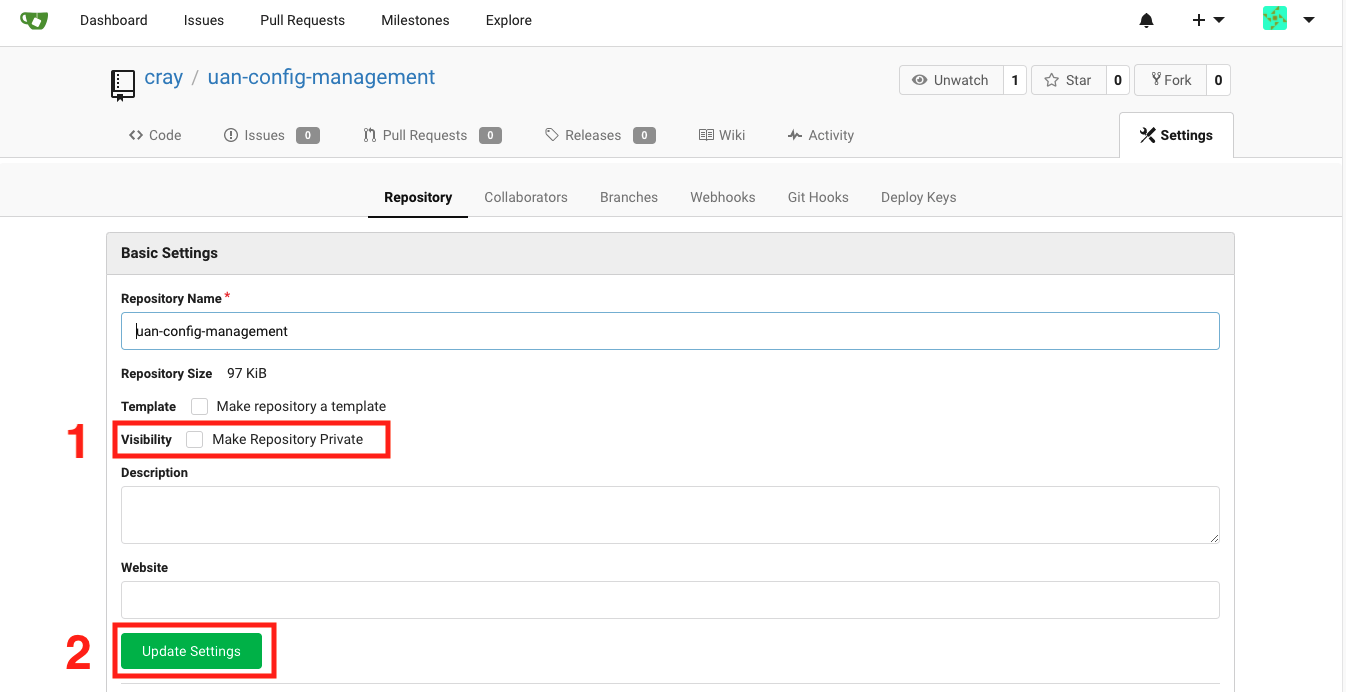The image size is (1346, 692).
Task: Open Pull Requests via the branch icon
Action: [371, 134]
